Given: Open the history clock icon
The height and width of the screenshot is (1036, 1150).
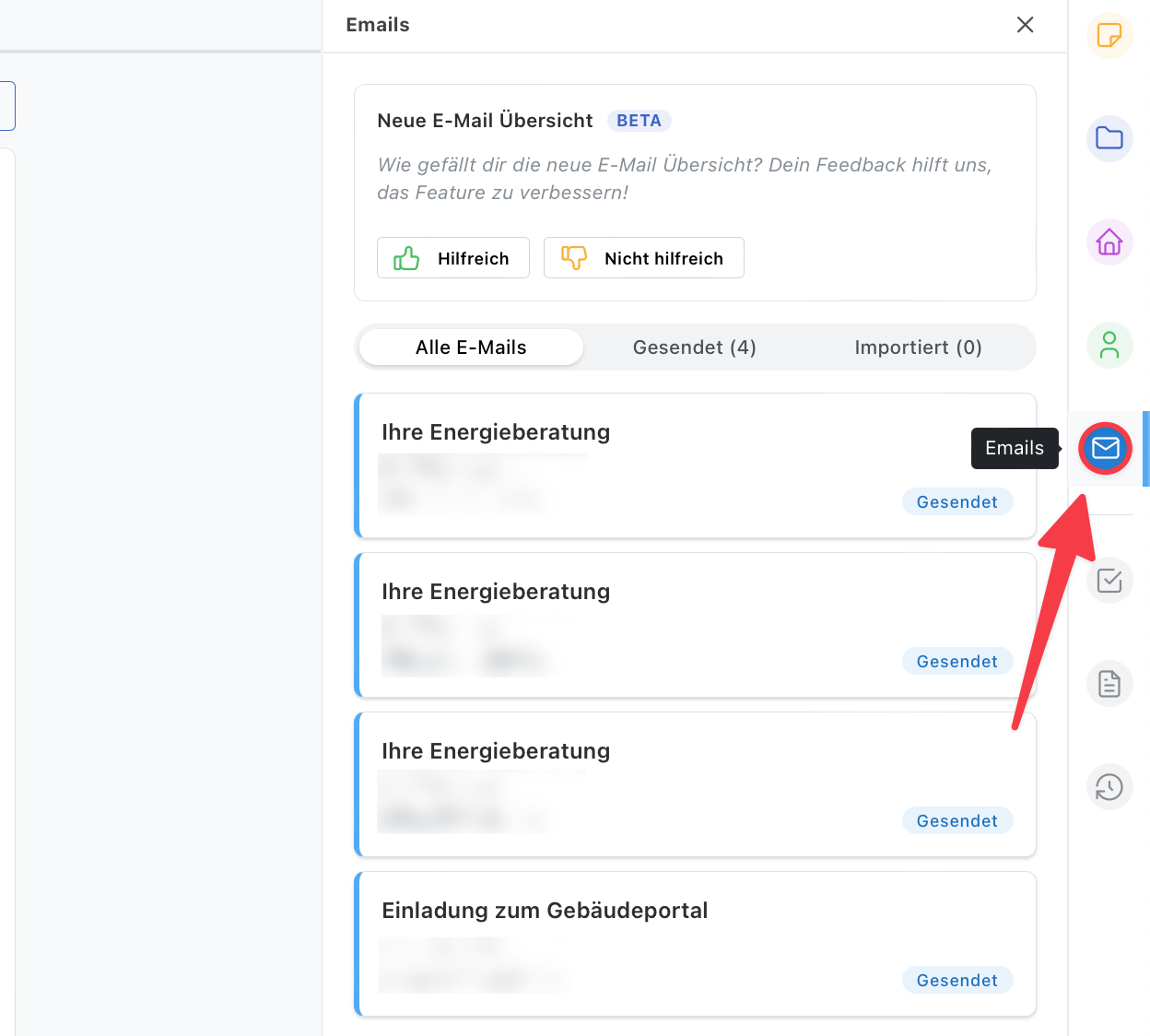Looking at the screenshot, I should click(x=1109, y=787).
